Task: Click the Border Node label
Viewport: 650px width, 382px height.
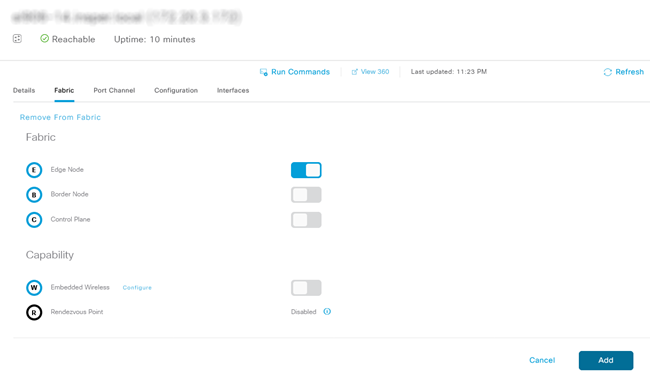Action: pyautogui.click(x=70, y=194)
